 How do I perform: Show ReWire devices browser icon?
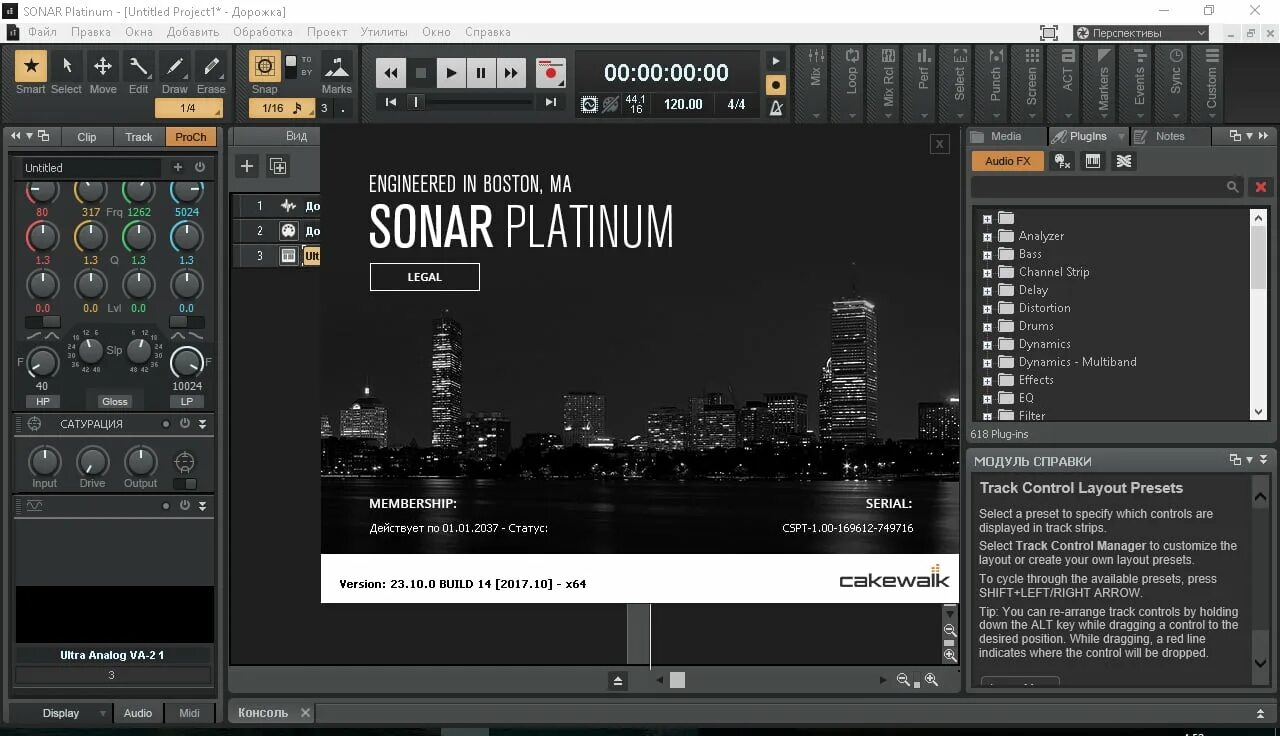click(x=1124, y=161)
